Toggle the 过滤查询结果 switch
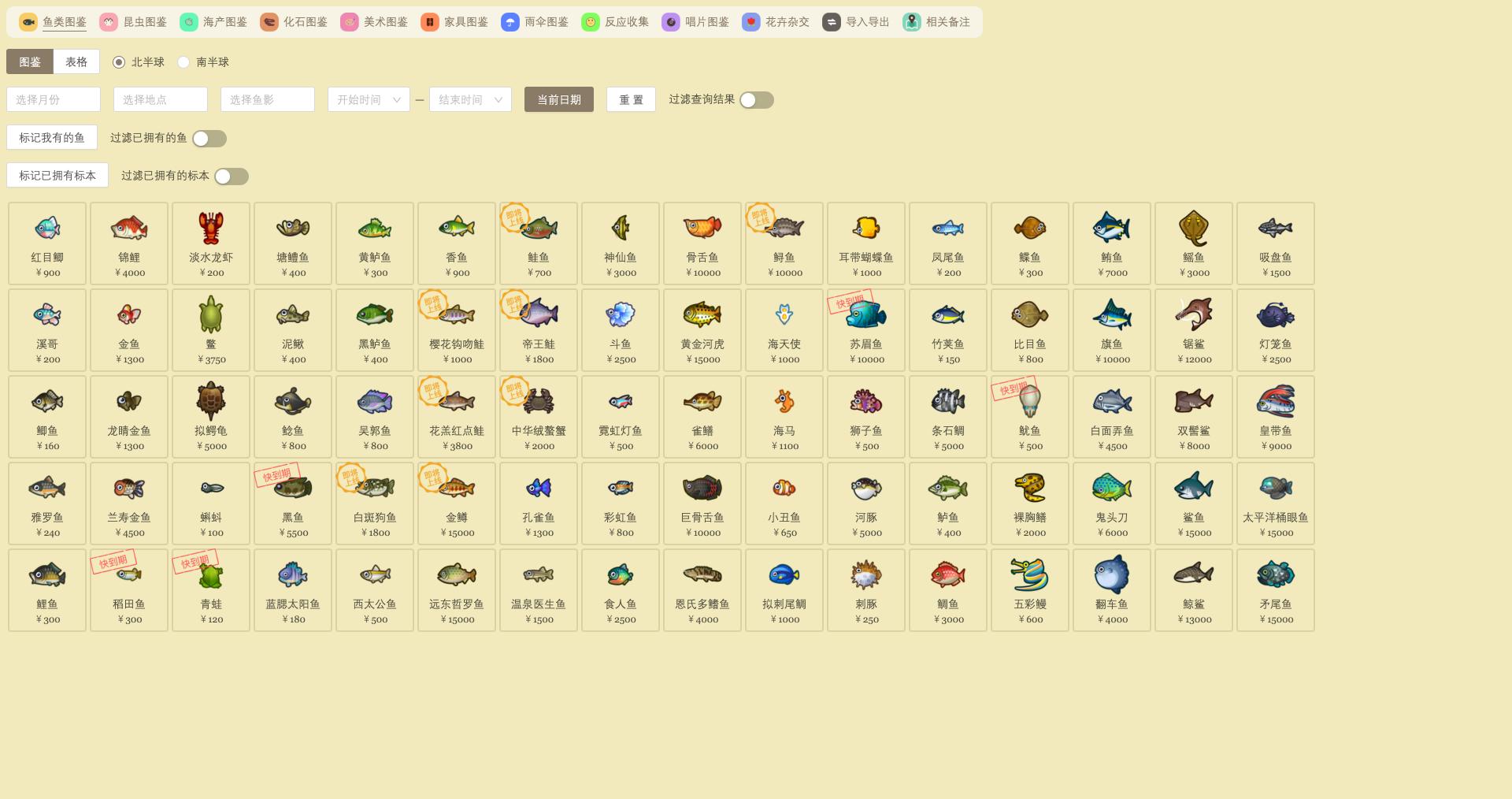Viewport: 1512px width, 799px height. pos(757,100)
